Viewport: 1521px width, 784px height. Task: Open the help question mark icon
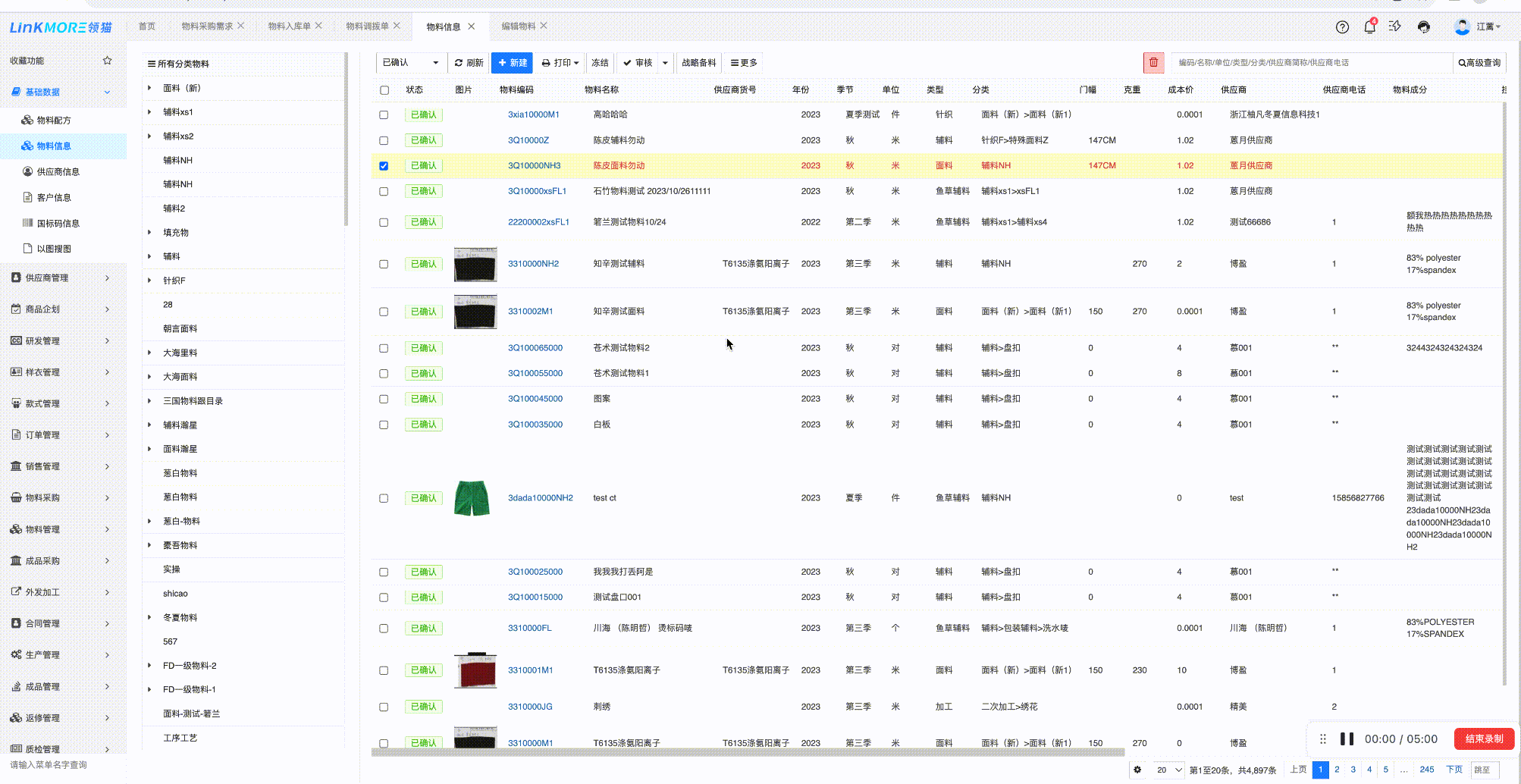pyautogui.click(x=1342, y=27)
